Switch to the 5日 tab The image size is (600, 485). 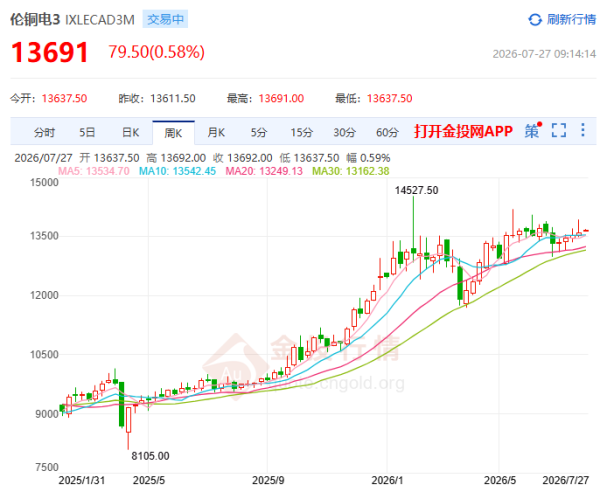pyautogui.click(x=87, y=132)
